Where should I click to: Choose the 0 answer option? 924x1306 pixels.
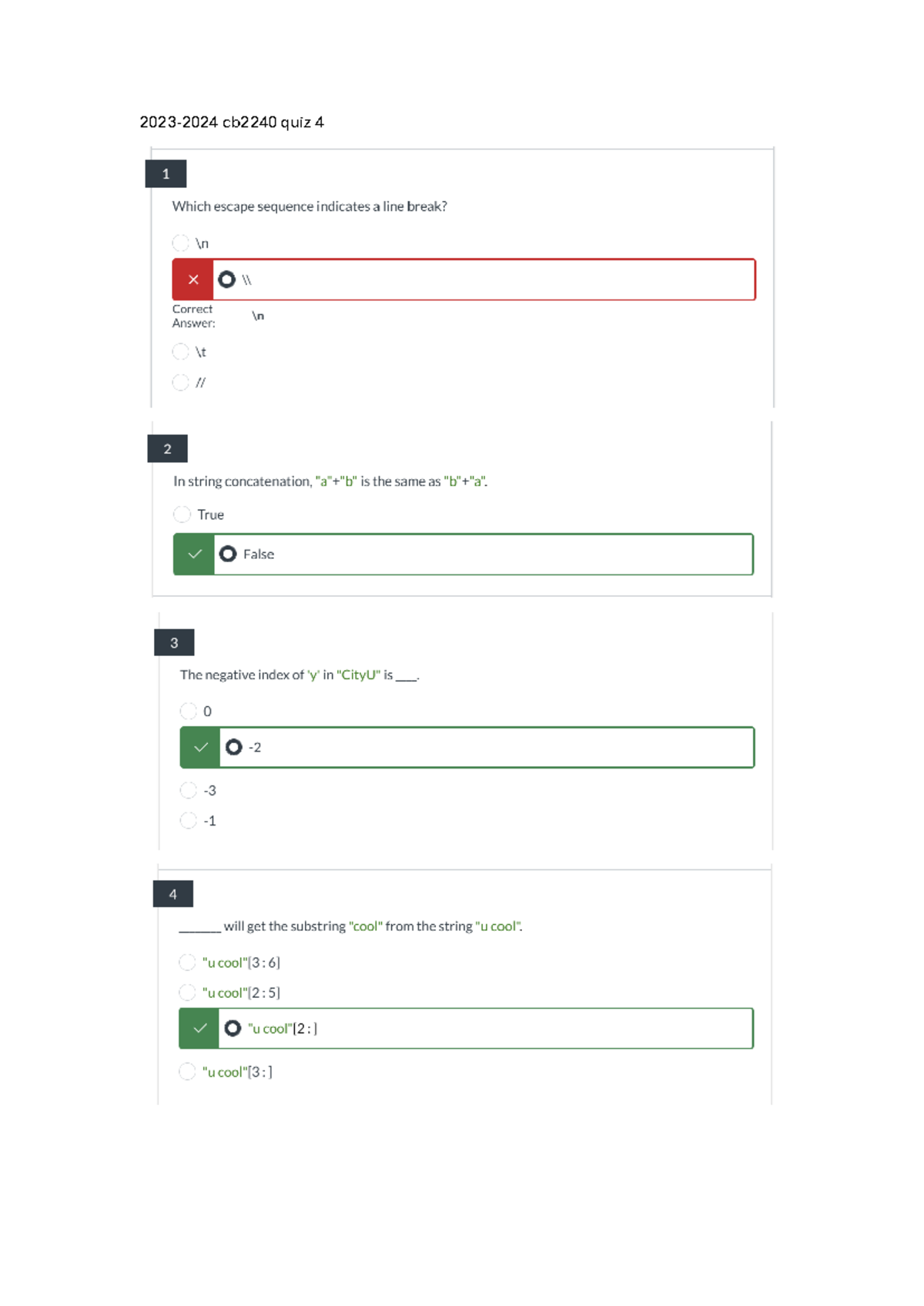188,711
